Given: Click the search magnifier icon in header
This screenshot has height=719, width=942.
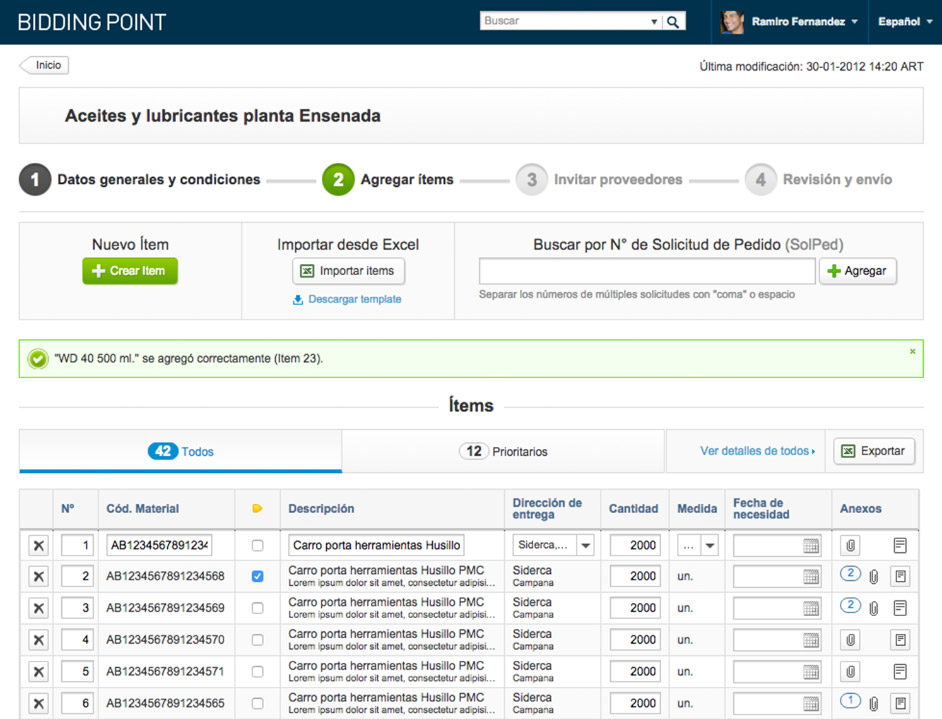Looking at the screenshot, I should 673,22.
